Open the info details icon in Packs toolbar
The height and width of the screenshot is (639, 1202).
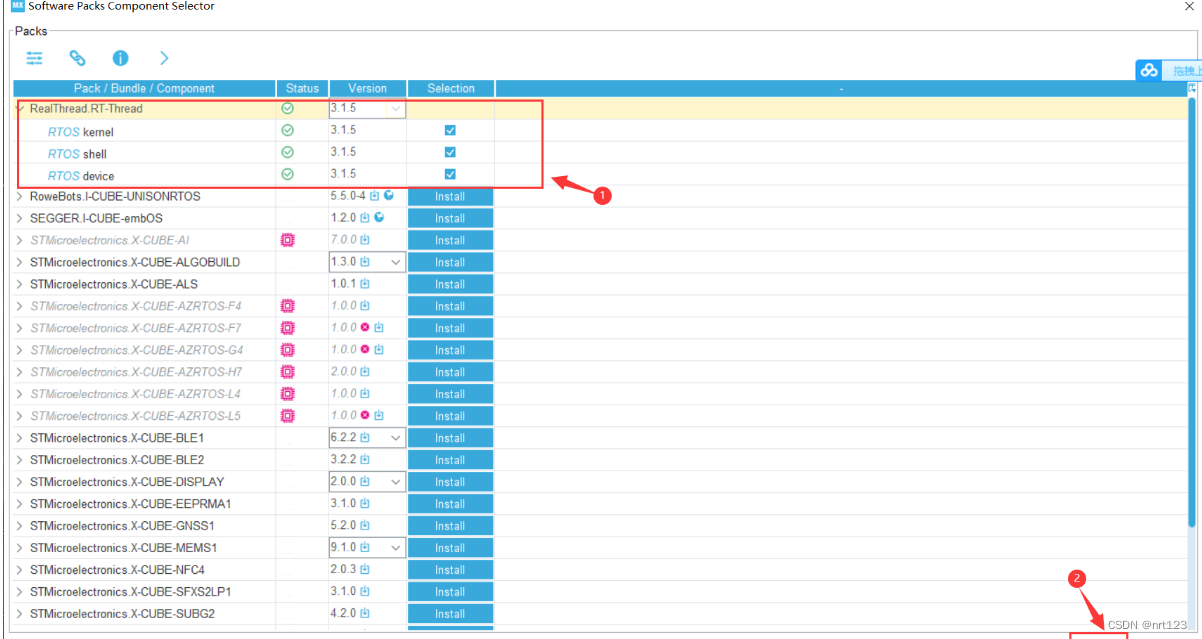tap(121, 58)
